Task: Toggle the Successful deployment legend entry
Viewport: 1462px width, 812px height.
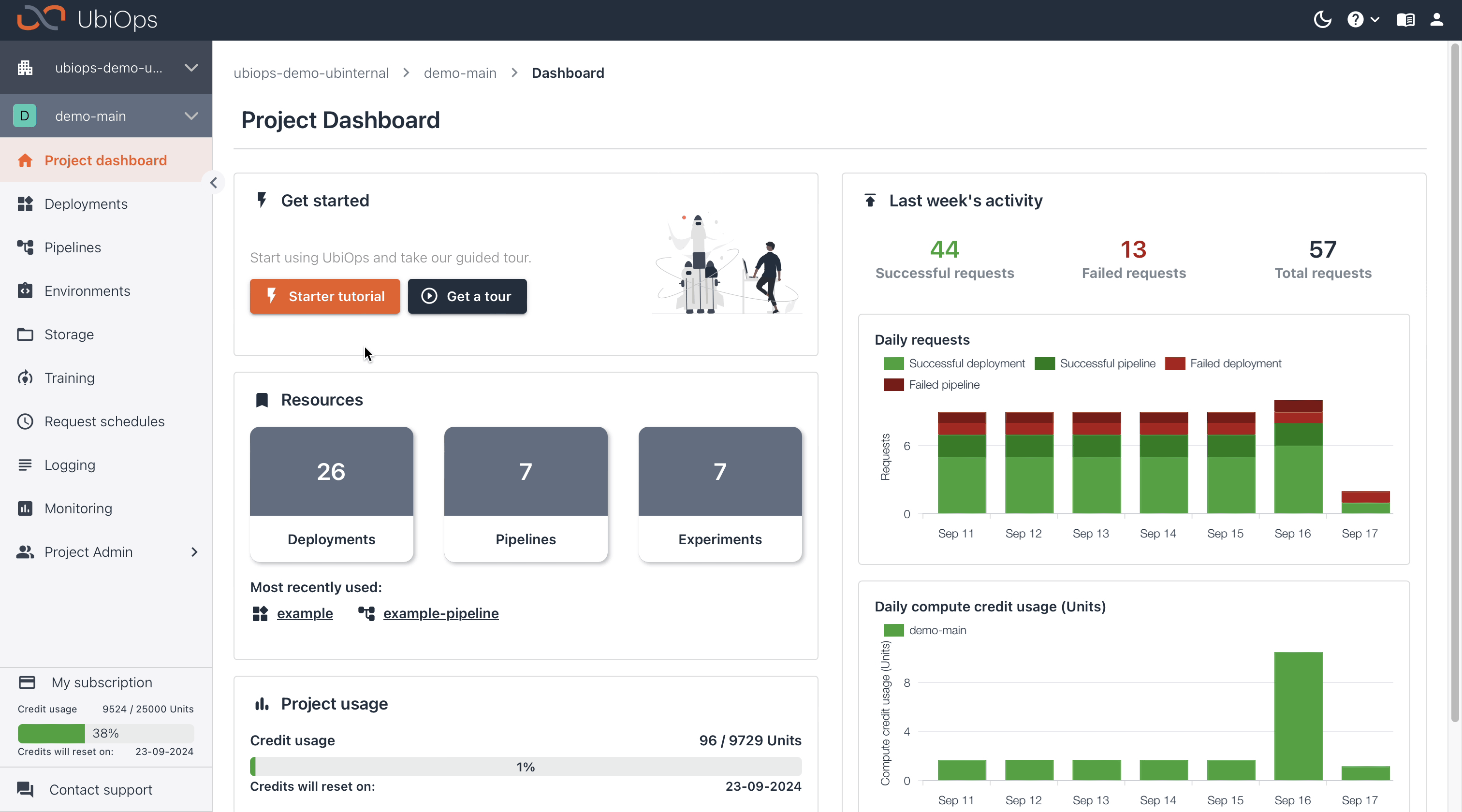Action: [966, 363]
